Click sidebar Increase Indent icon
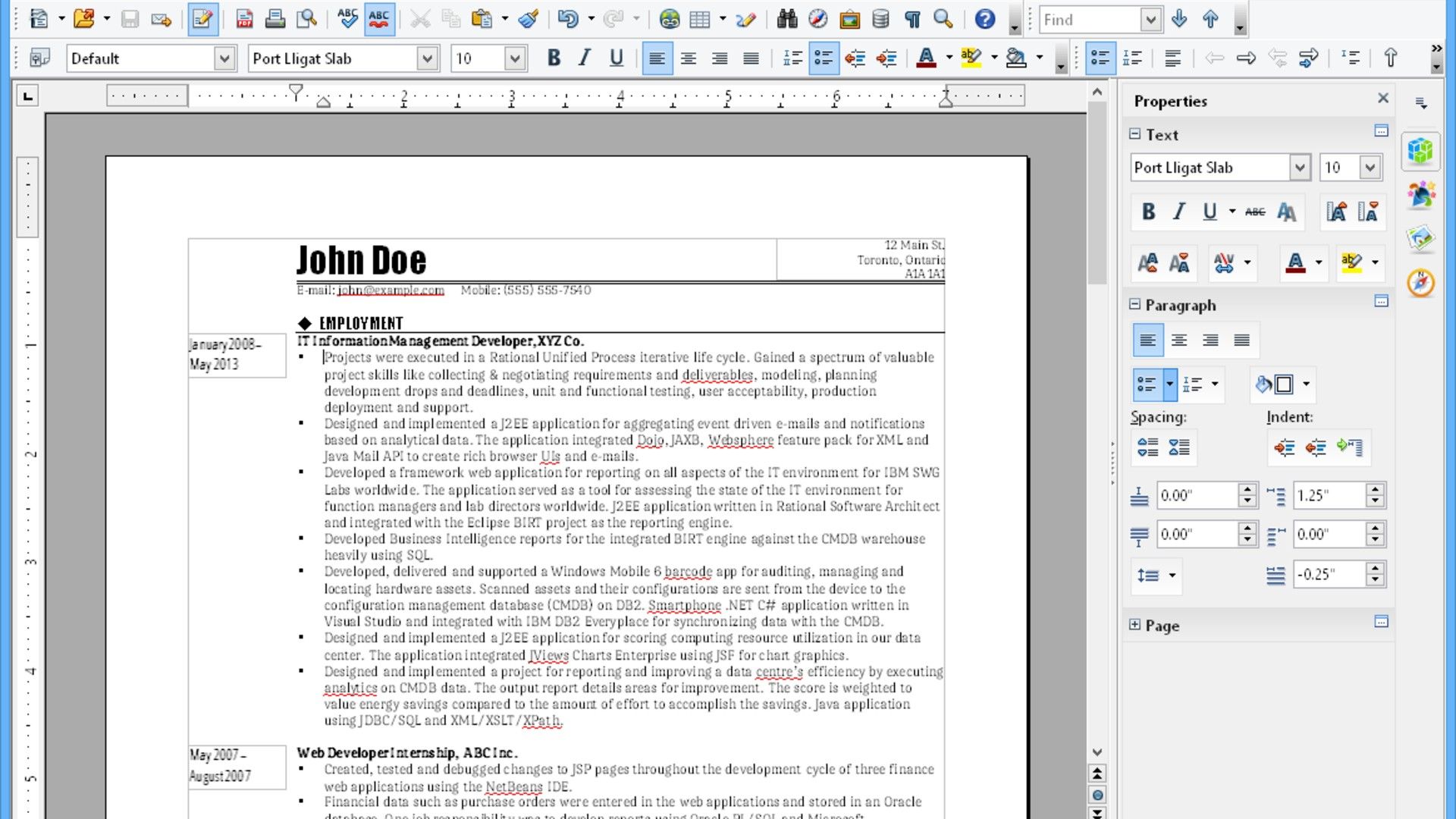 [1285, 447]
